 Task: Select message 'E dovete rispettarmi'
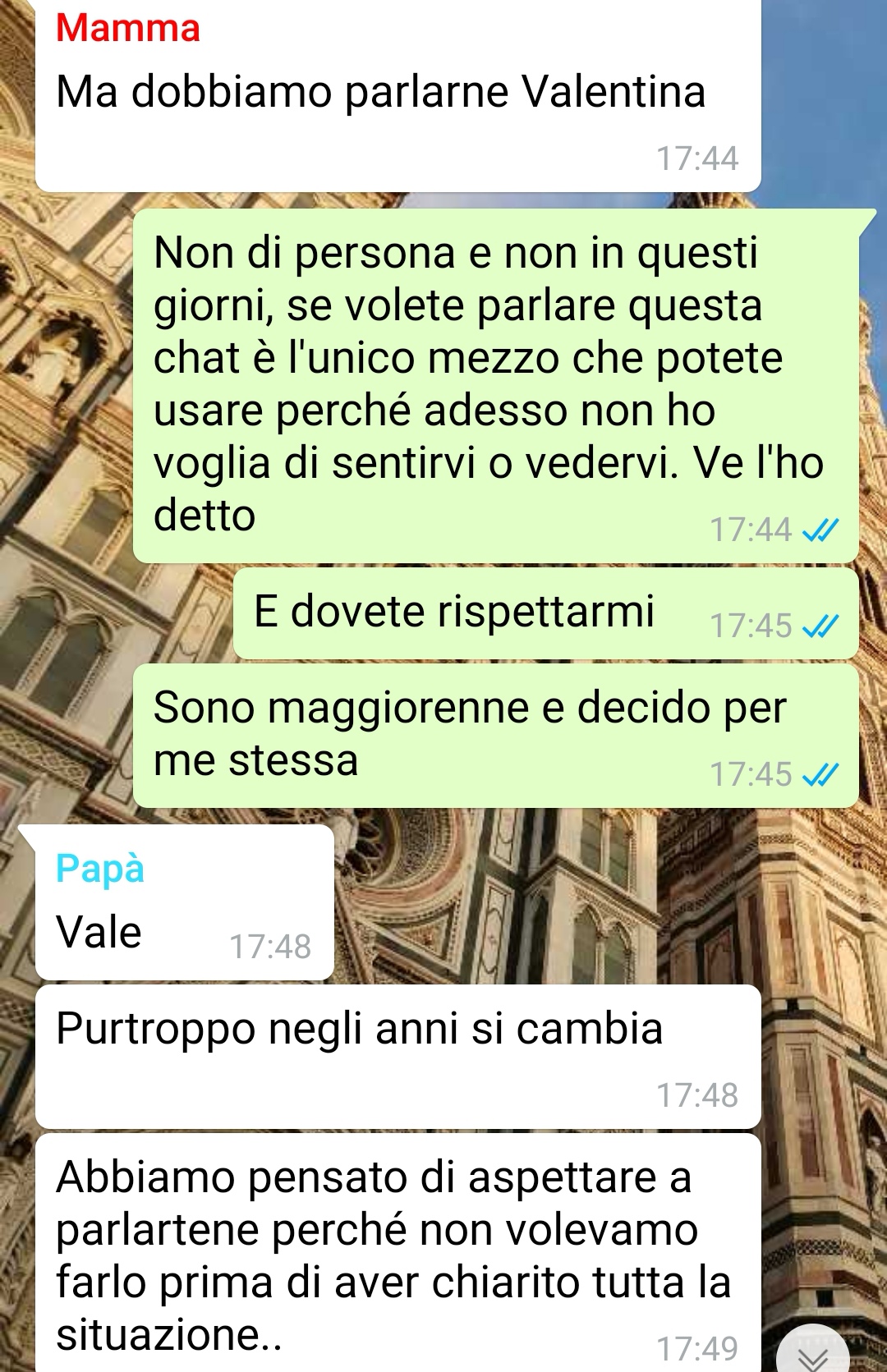pyautogui.click(x=546, y=613)
